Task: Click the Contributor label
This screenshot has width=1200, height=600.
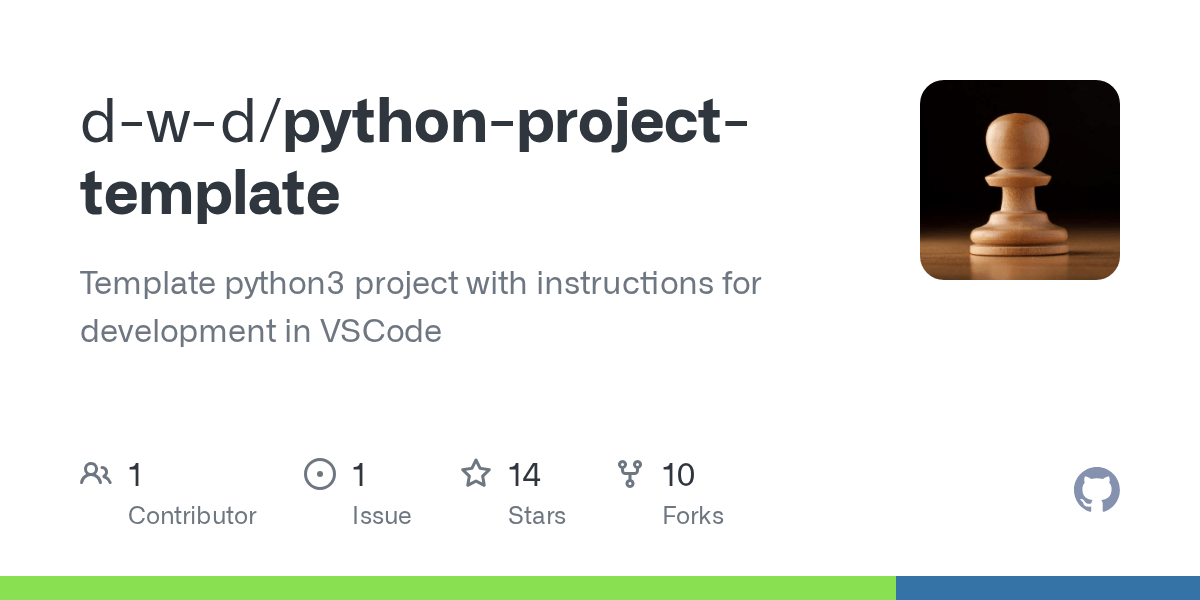Action: click(192, 516)
